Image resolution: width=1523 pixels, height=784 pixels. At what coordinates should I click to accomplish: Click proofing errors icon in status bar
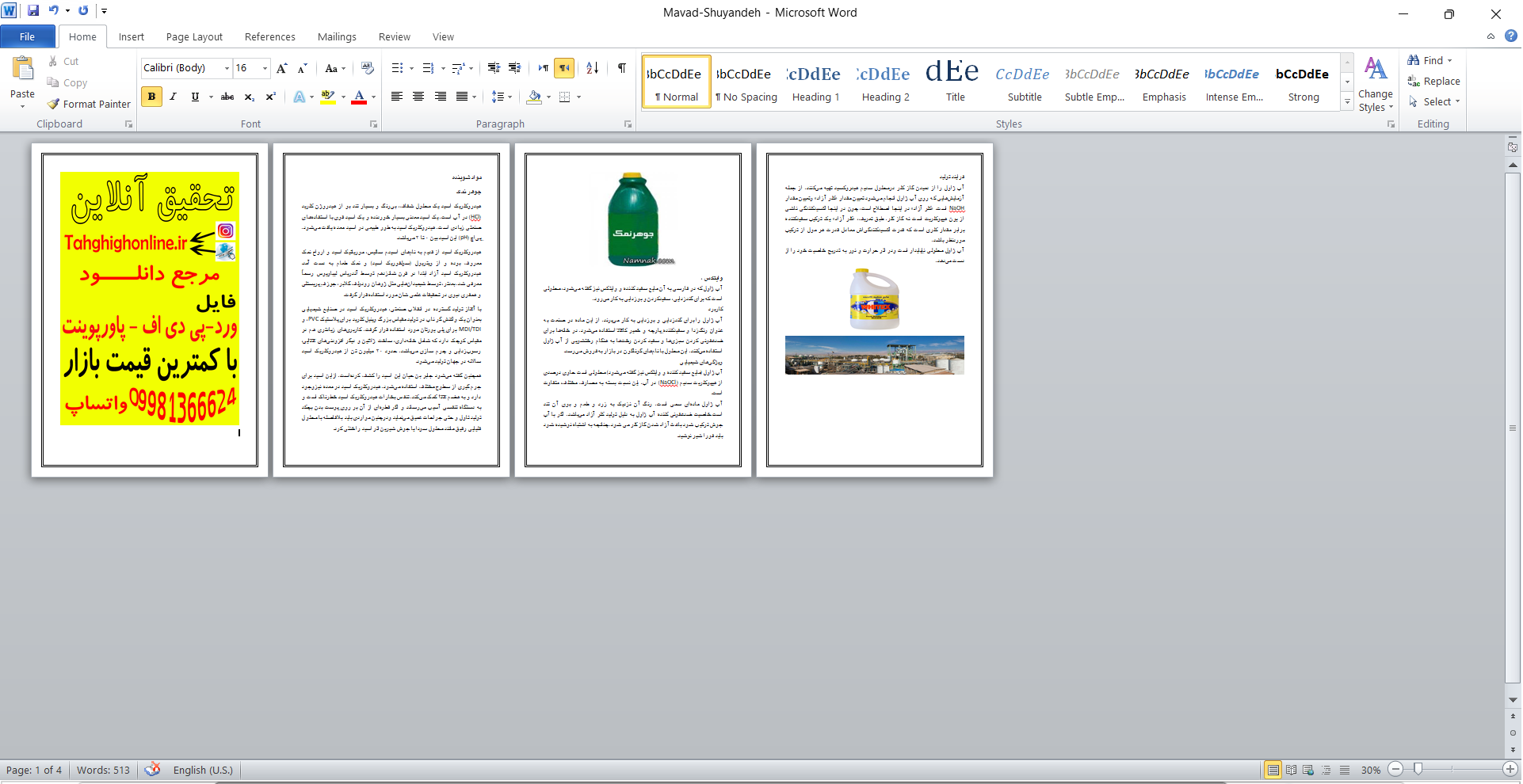point(152,769)
